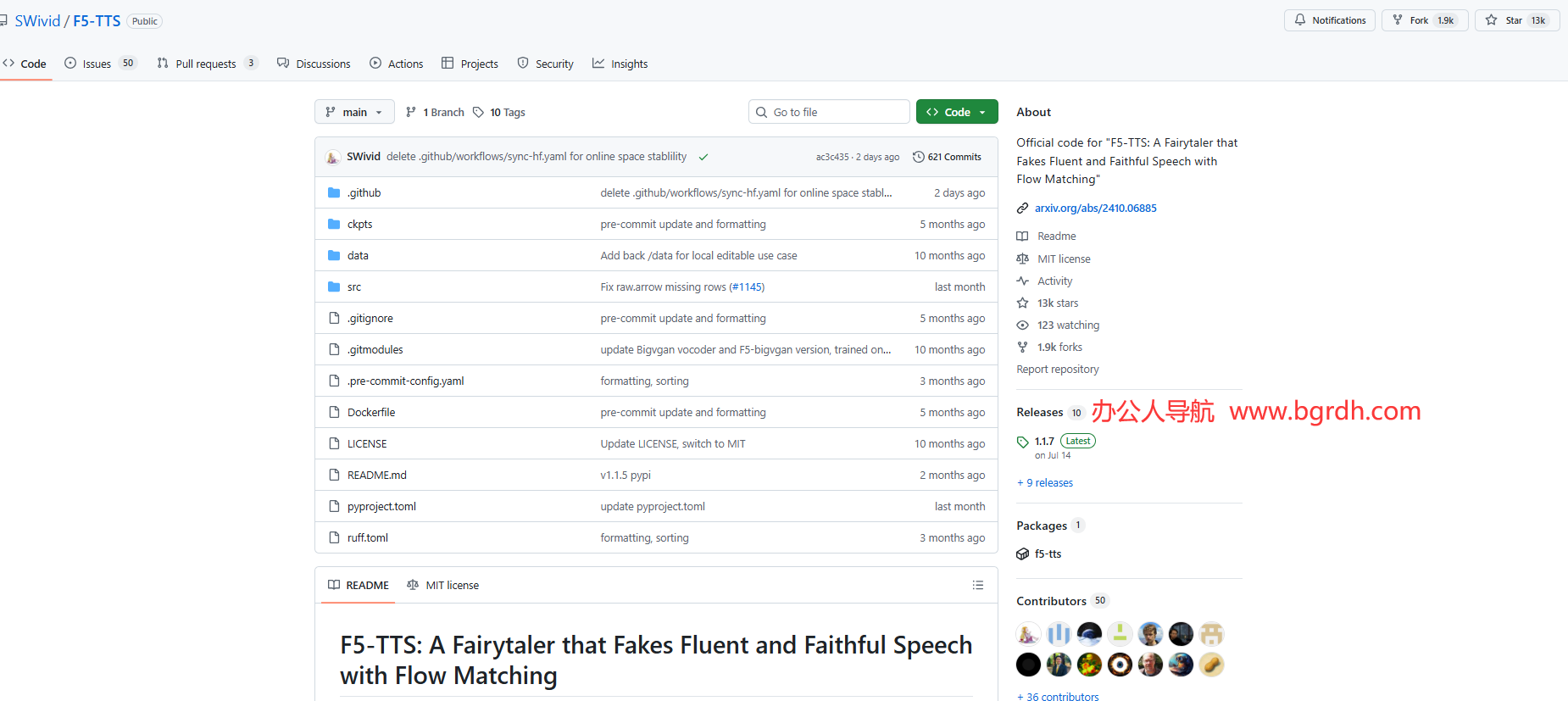Click the commit history clock icon
Image resolution: width=1568 pixels, height=701 pixels.
[918, 157]
